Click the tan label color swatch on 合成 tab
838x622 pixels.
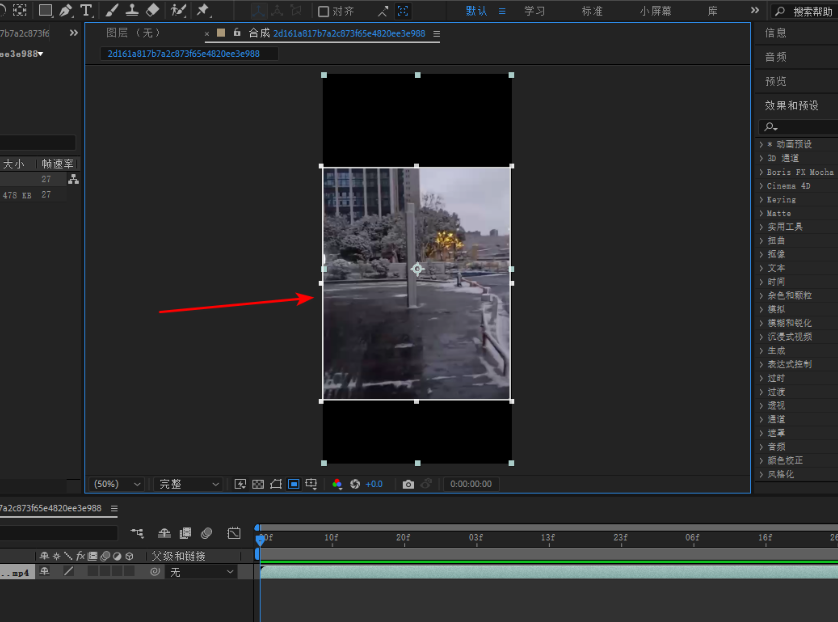(221, 33)
